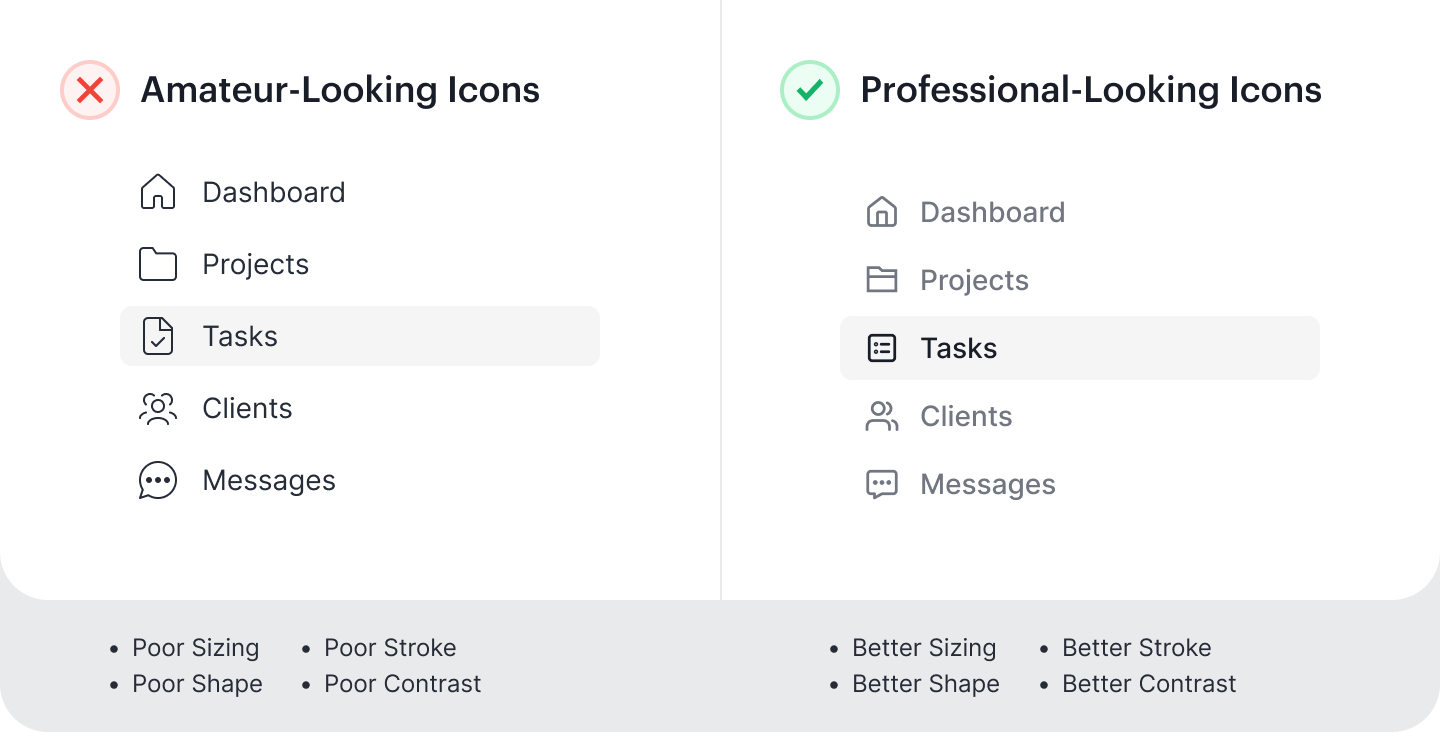Click the left panel Projects folder icon
The width and height of the screenshot is (1440, 732).
tap(158, 265)
